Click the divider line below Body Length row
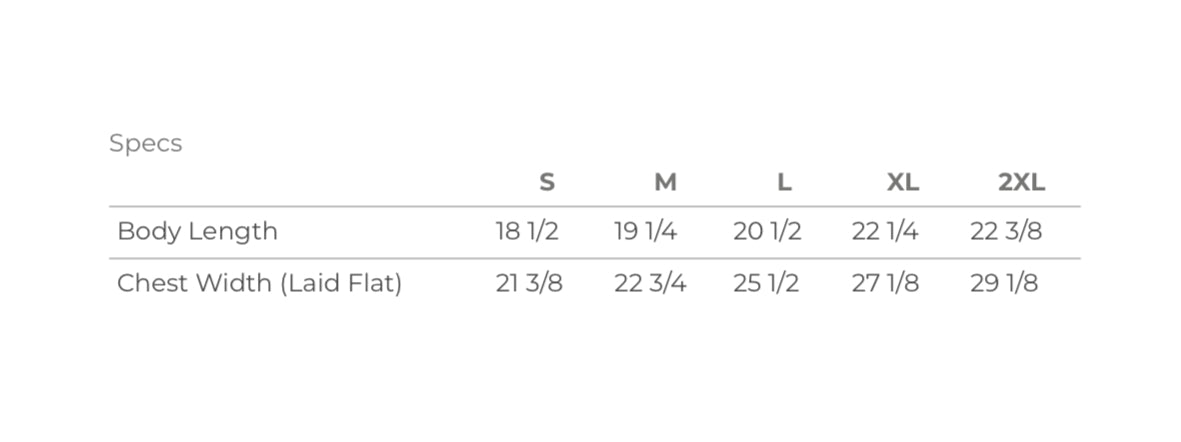The image size is (1181, 442). click(x=594, y=258)
